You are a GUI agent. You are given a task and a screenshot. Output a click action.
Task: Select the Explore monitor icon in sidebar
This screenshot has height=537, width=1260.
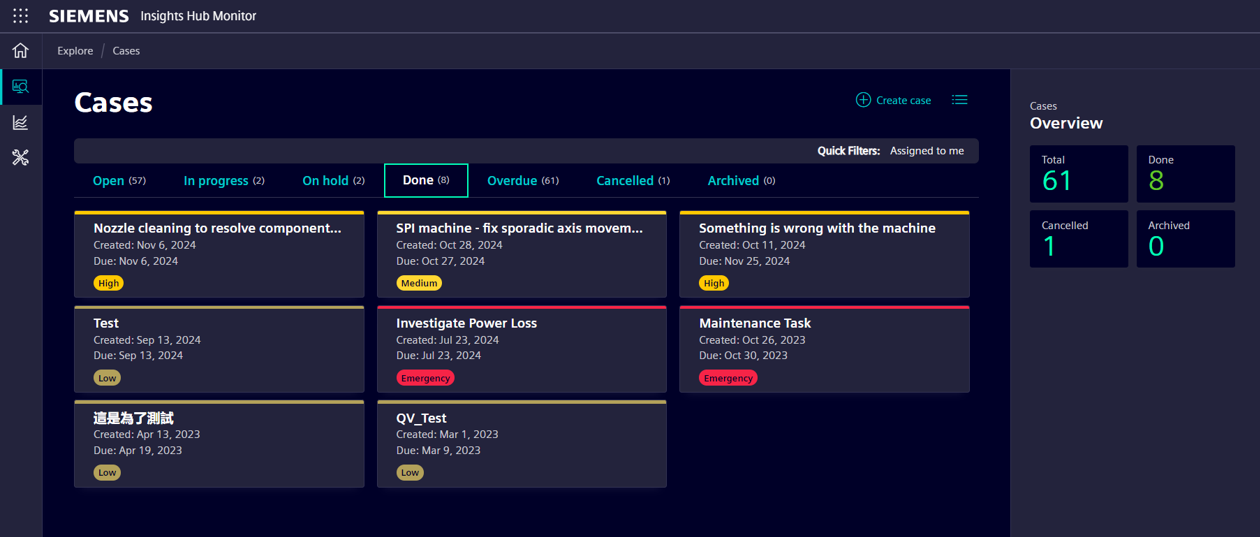[20, 87]
